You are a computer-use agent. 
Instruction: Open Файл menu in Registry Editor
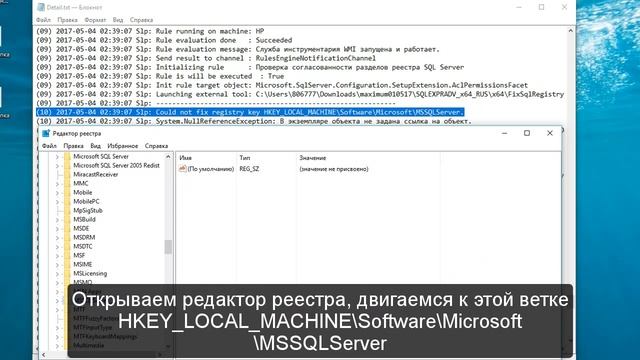point(49,146)
